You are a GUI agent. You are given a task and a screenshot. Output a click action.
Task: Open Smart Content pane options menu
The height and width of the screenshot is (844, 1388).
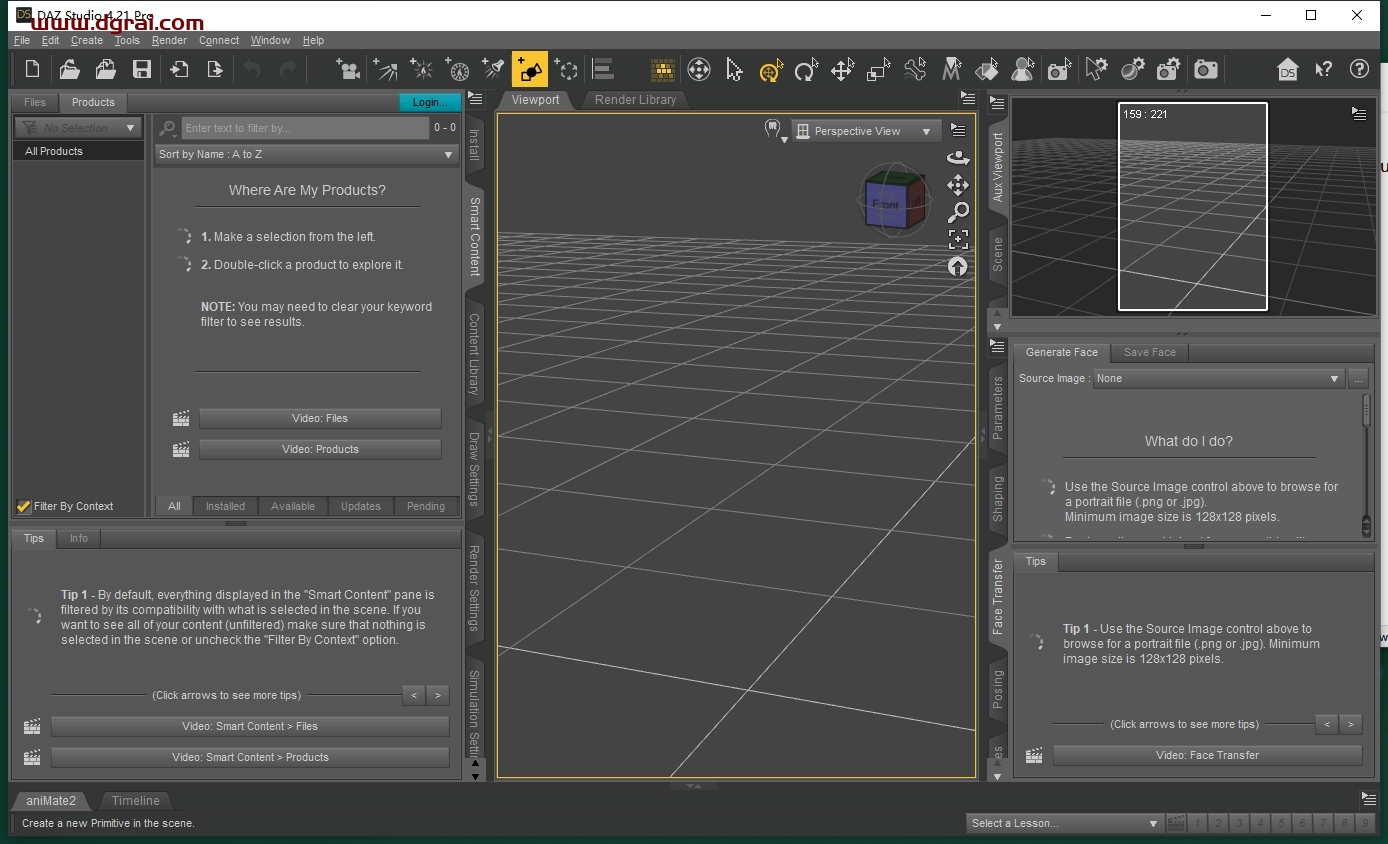pos(475,98)
